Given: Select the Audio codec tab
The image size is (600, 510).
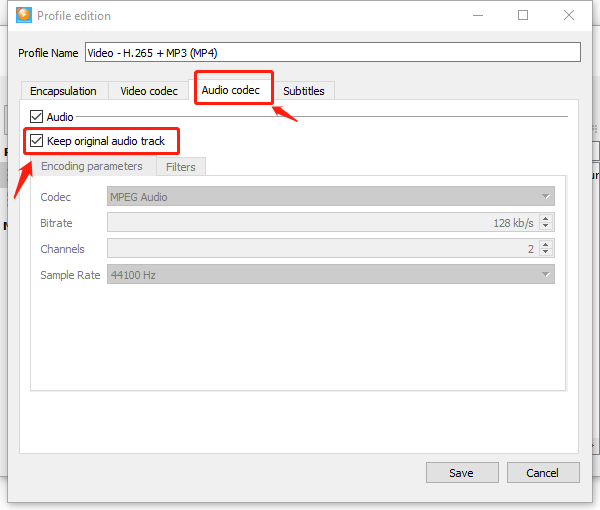Looking at the screenshot, I should [x=231, y=90].
